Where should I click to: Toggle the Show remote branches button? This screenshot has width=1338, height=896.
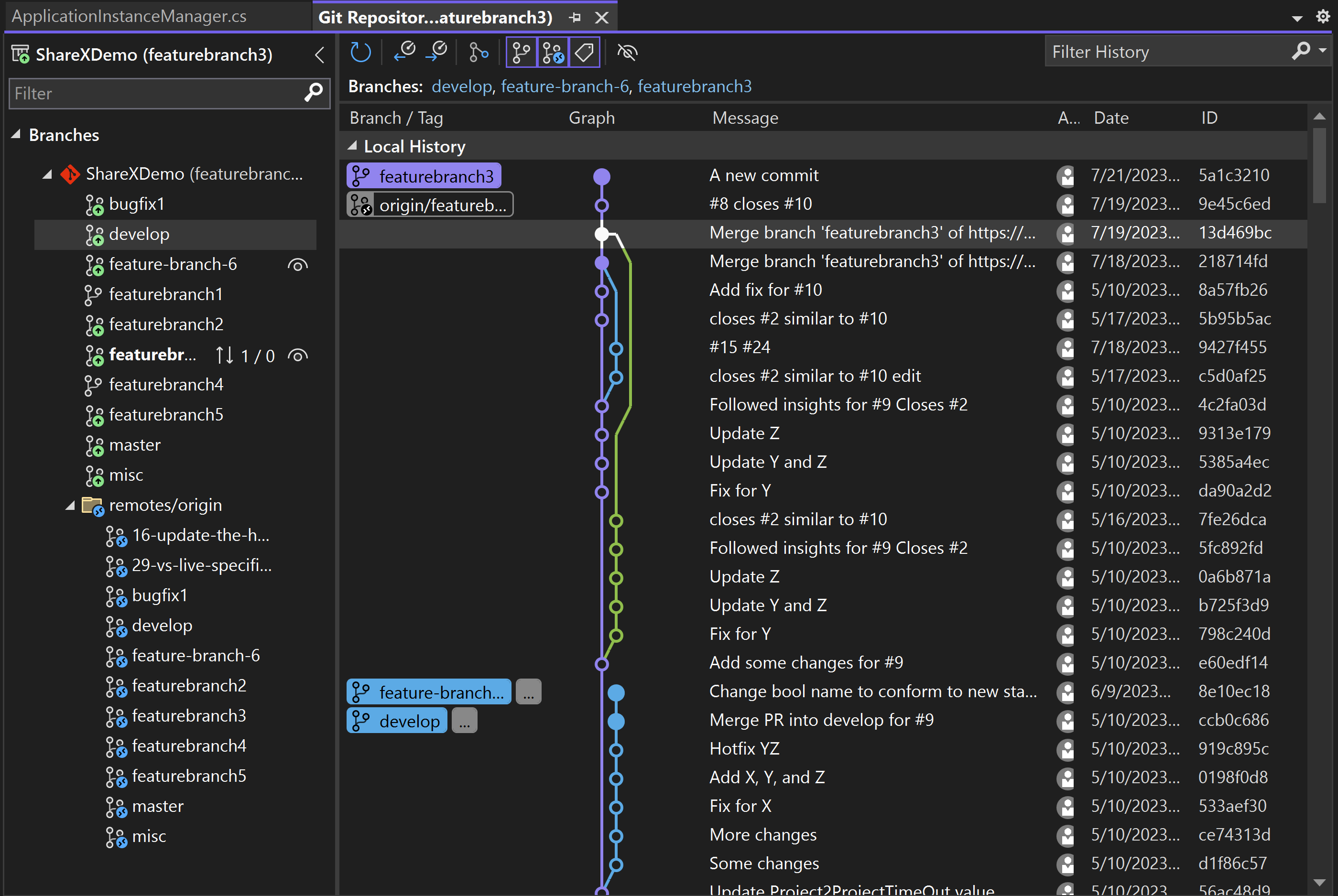tap(553, 53)
